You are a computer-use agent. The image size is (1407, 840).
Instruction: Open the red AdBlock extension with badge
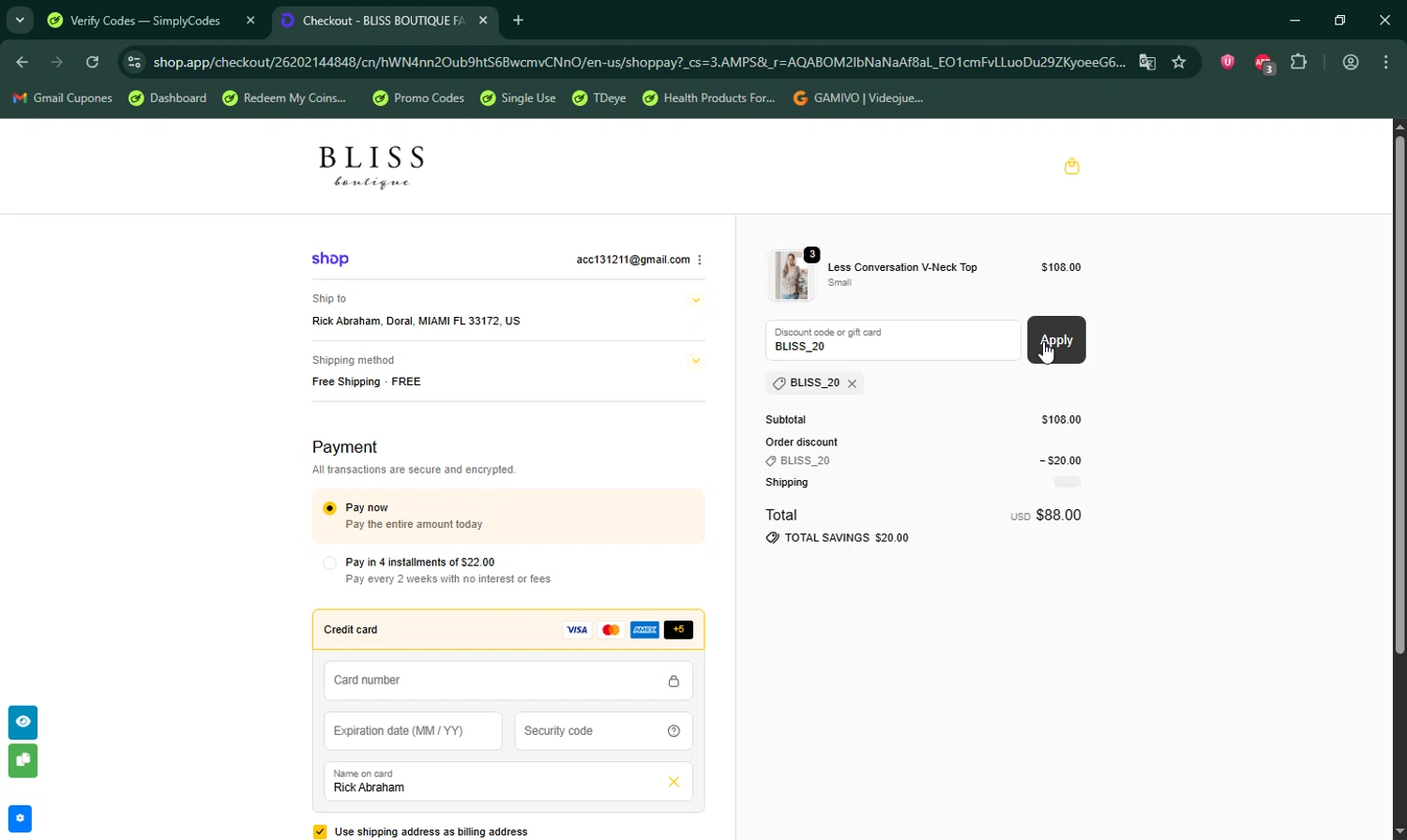(1263, 63)
